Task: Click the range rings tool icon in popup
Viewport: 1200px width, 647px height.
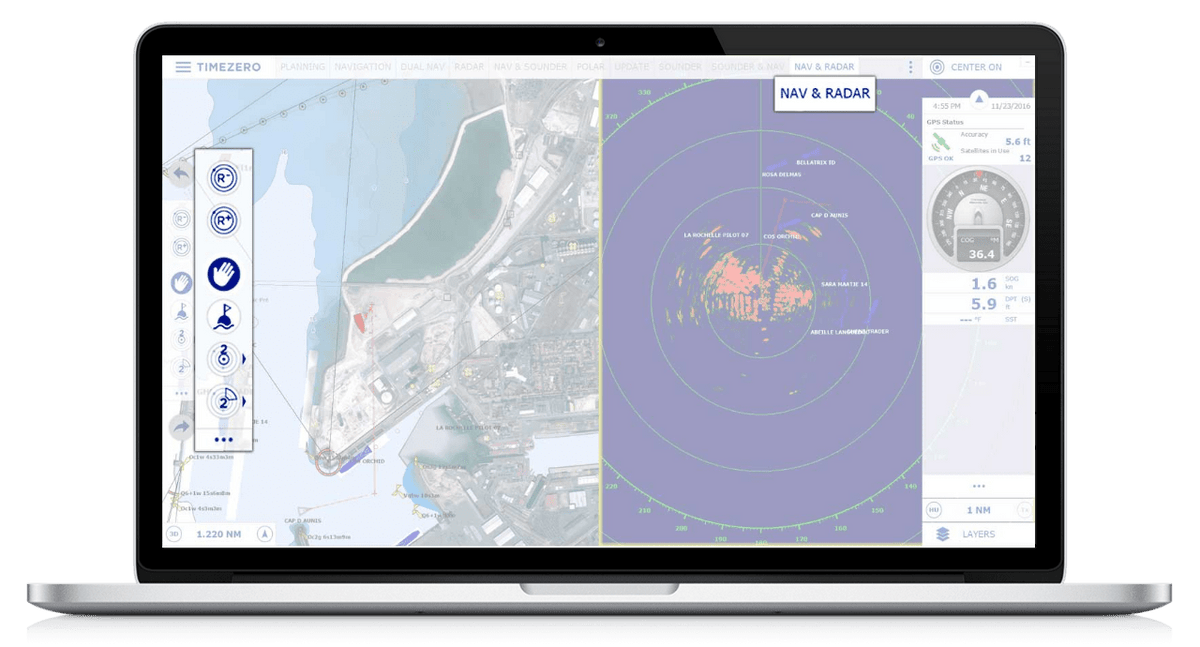Action: [x=223, y=359]
